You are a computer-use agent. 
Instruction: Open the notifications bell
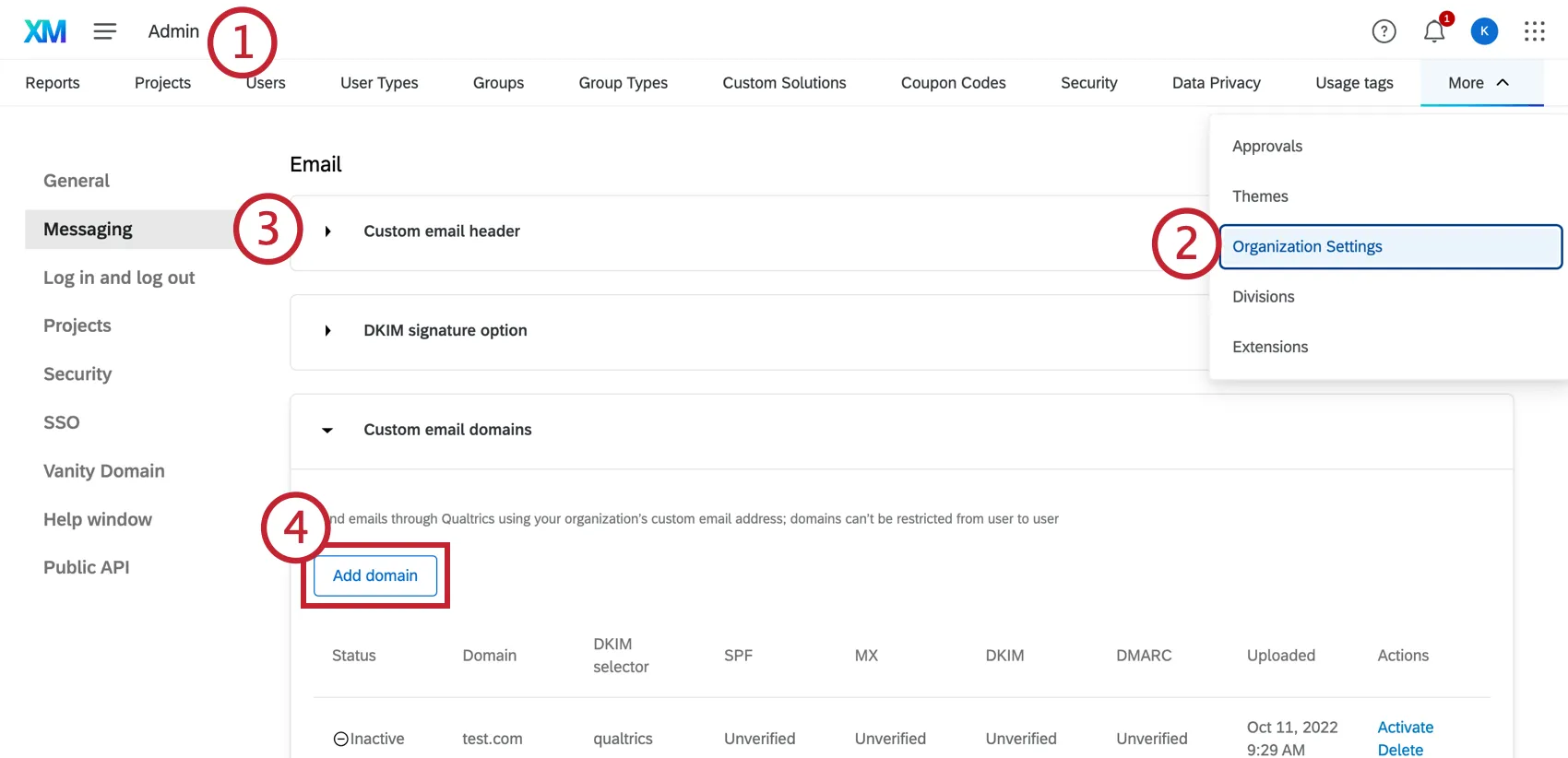1433,31
